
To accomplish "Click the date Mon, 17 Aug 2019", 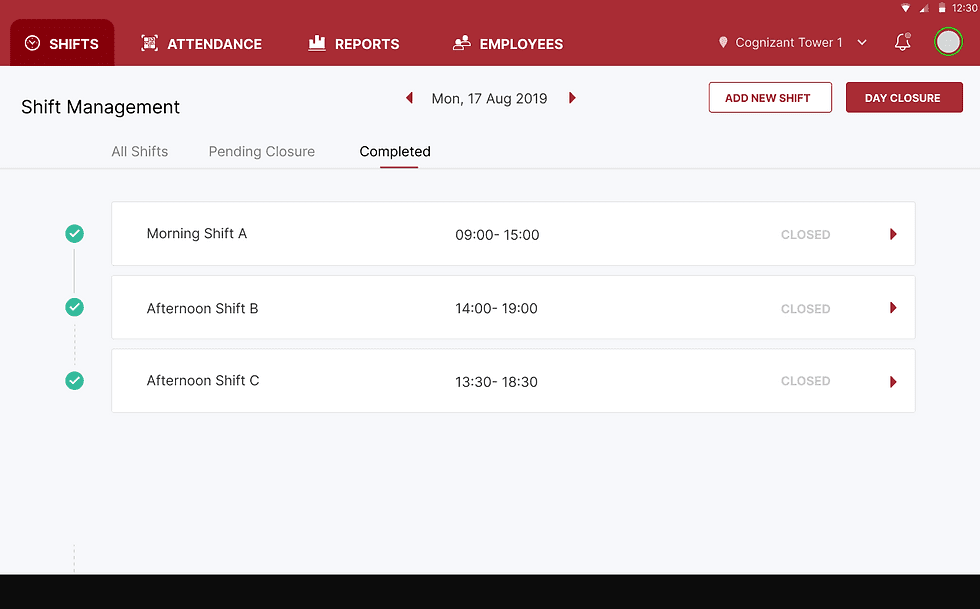I will (489, 99).
